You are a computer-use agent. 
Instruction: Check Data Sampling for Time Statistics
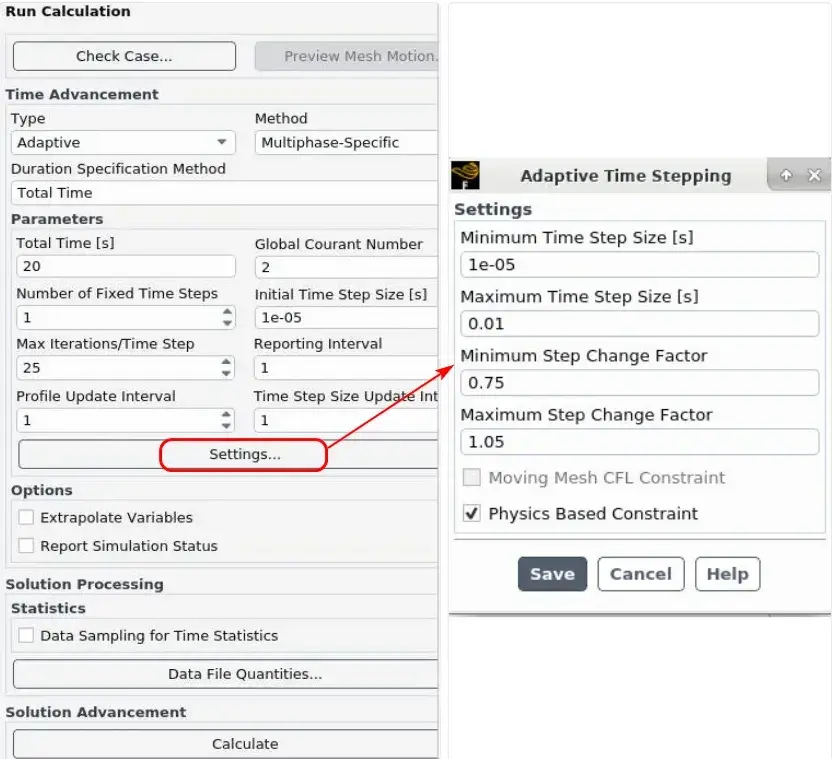[26, 635]
